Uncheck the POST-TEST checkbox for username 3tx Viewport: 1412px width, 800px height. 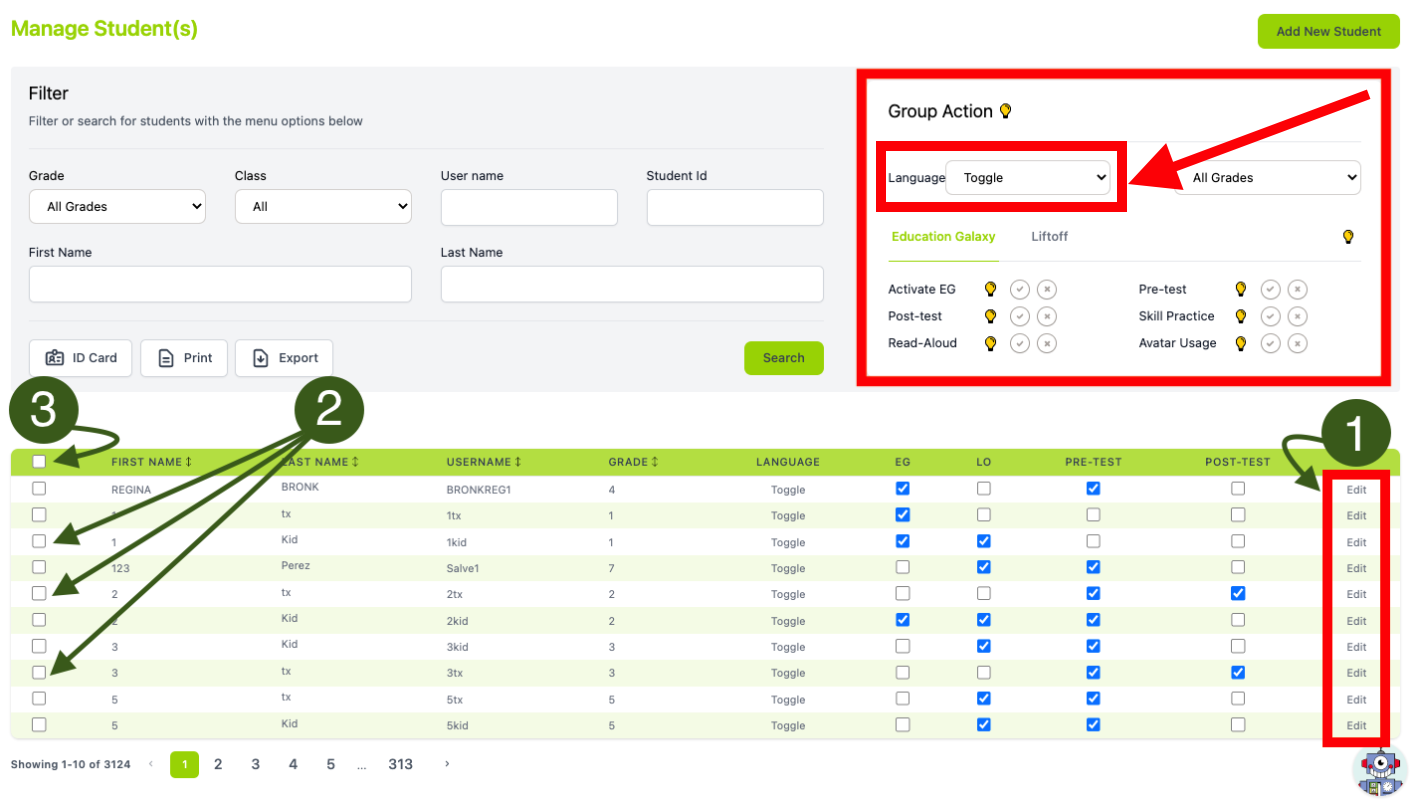(1238, 672)
